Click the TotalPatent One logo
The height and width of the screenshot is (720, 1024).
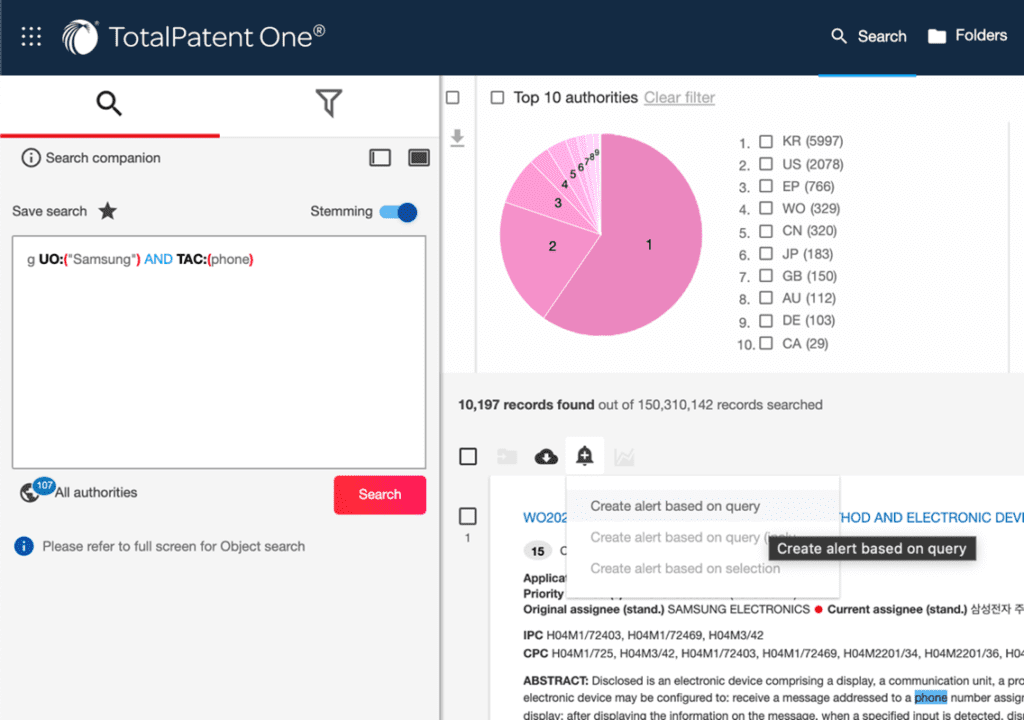point(194,37)
